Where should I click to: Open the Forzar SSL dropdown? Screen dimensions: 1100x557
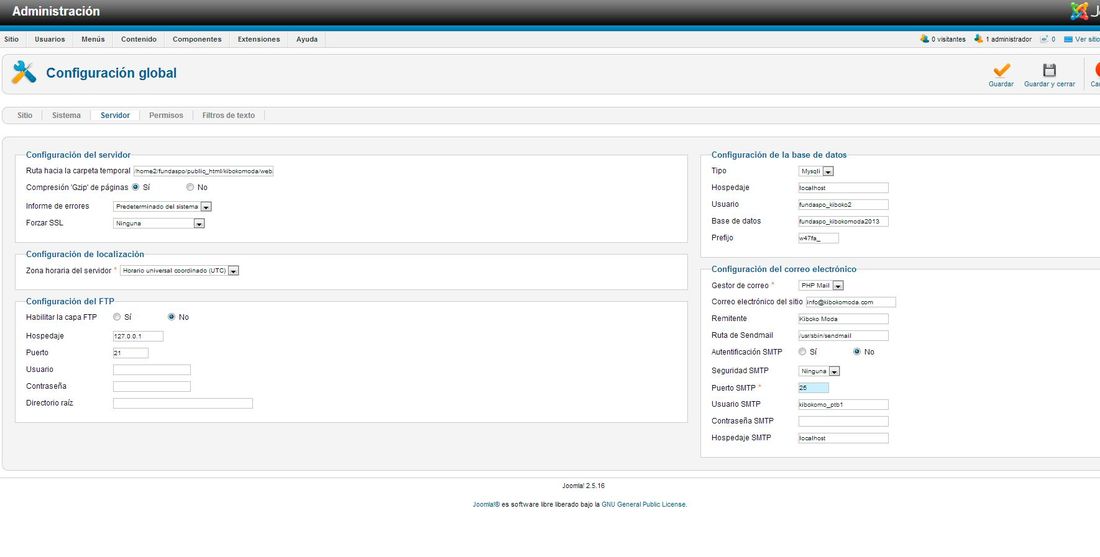click(159, 224)
